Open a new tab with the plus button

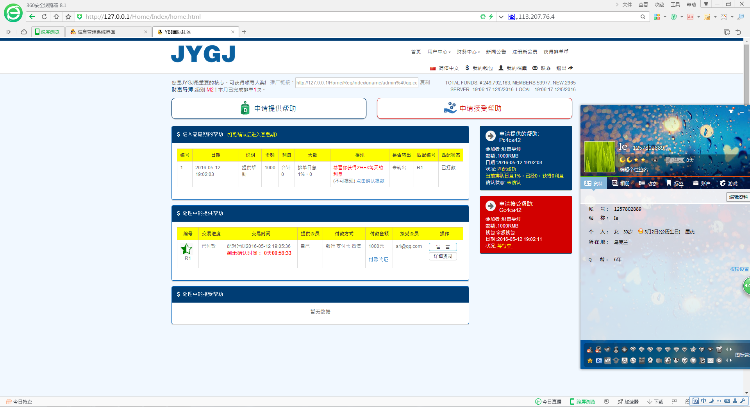click(244, 32)
